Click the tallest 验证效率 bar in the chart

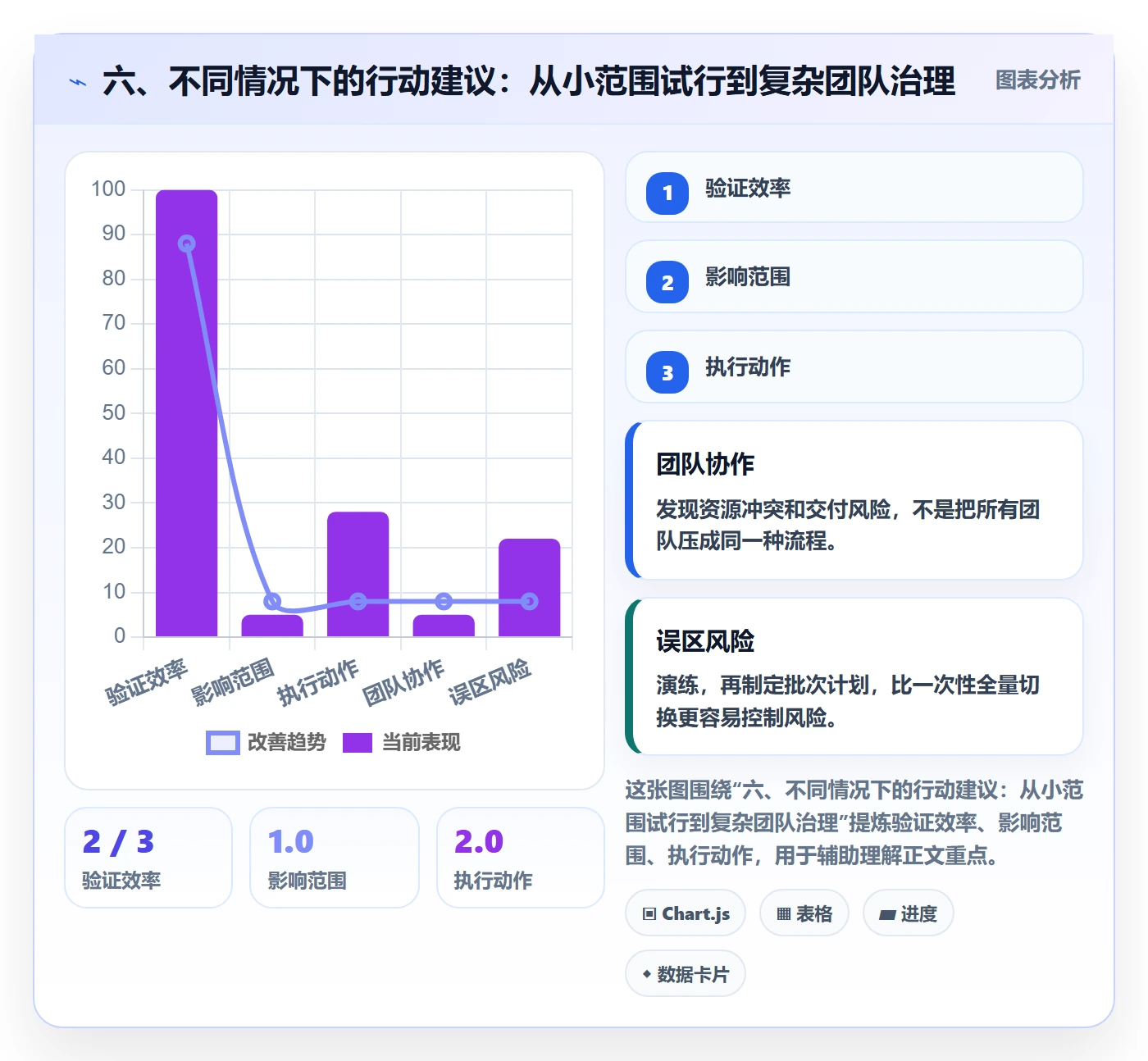coord(187,413)
